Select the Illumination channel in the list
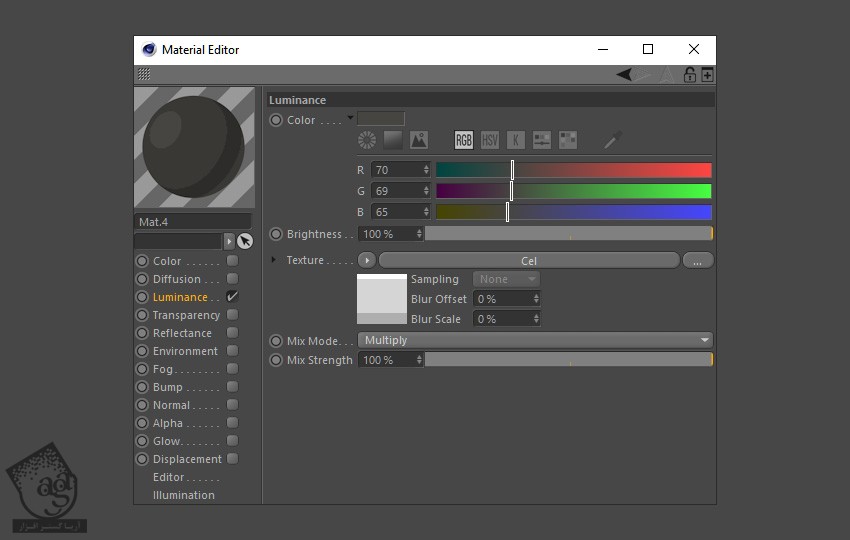Screen dimensions: 850x540 [x=183, y=495]
